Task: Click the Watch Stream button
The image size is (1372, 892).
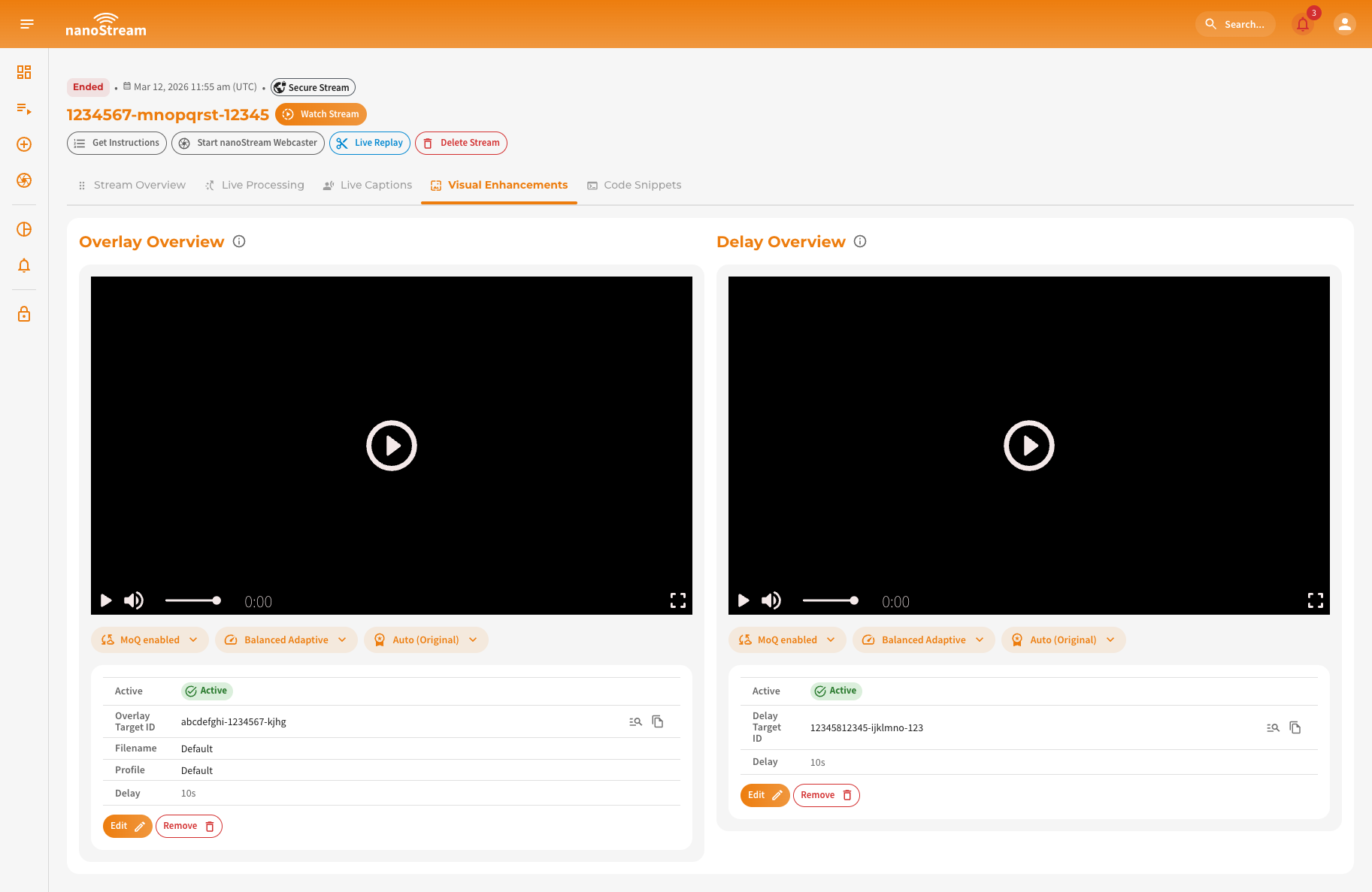Action: click(x=321, y=114)
